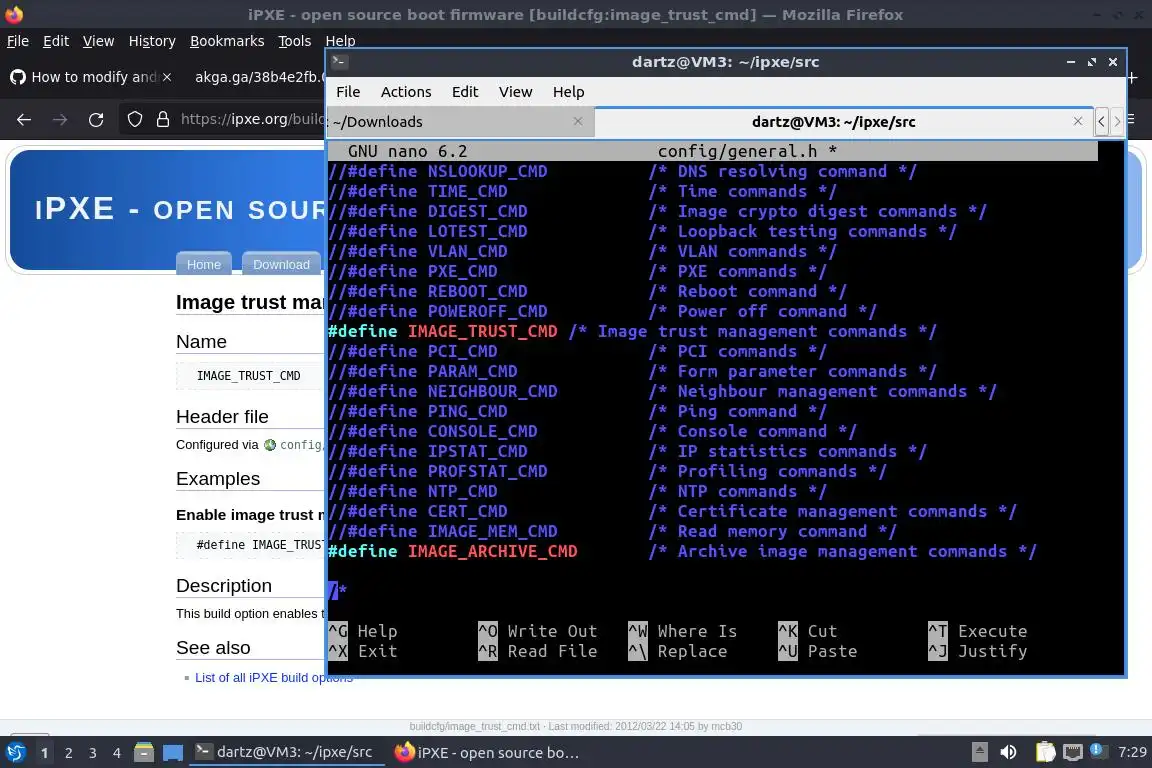
Task: Click the '#define IMAGE_ARCHIVE_CMD' line in nano
Action: (682, 551)
